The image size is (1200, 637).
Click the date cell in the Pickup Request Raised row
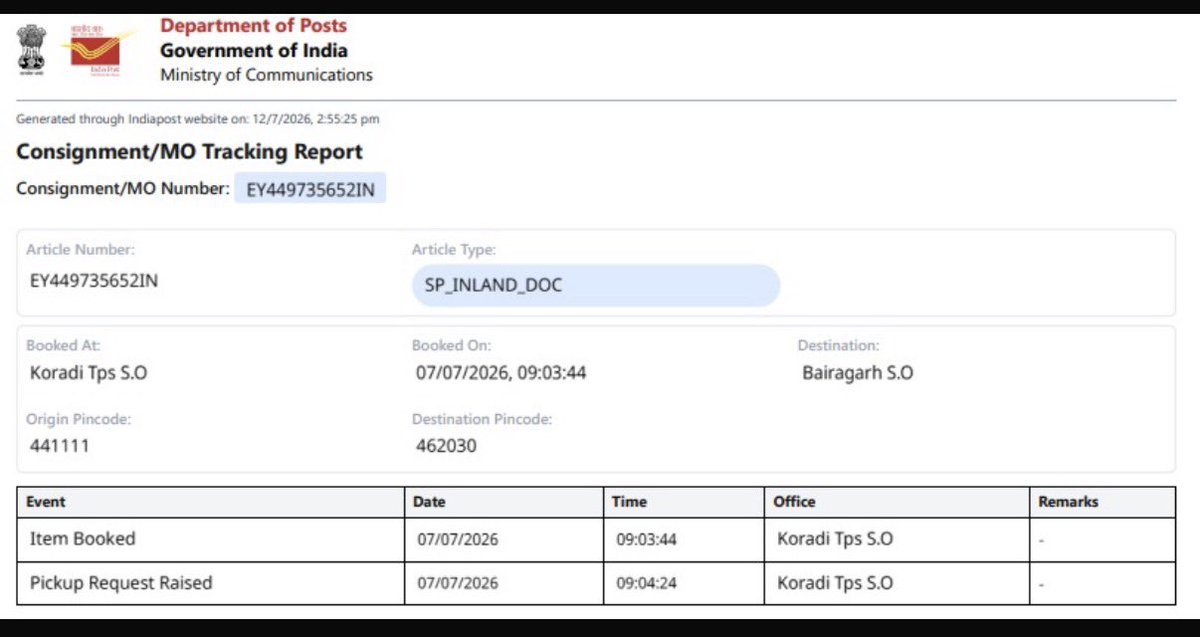click(x=504, y=583)
